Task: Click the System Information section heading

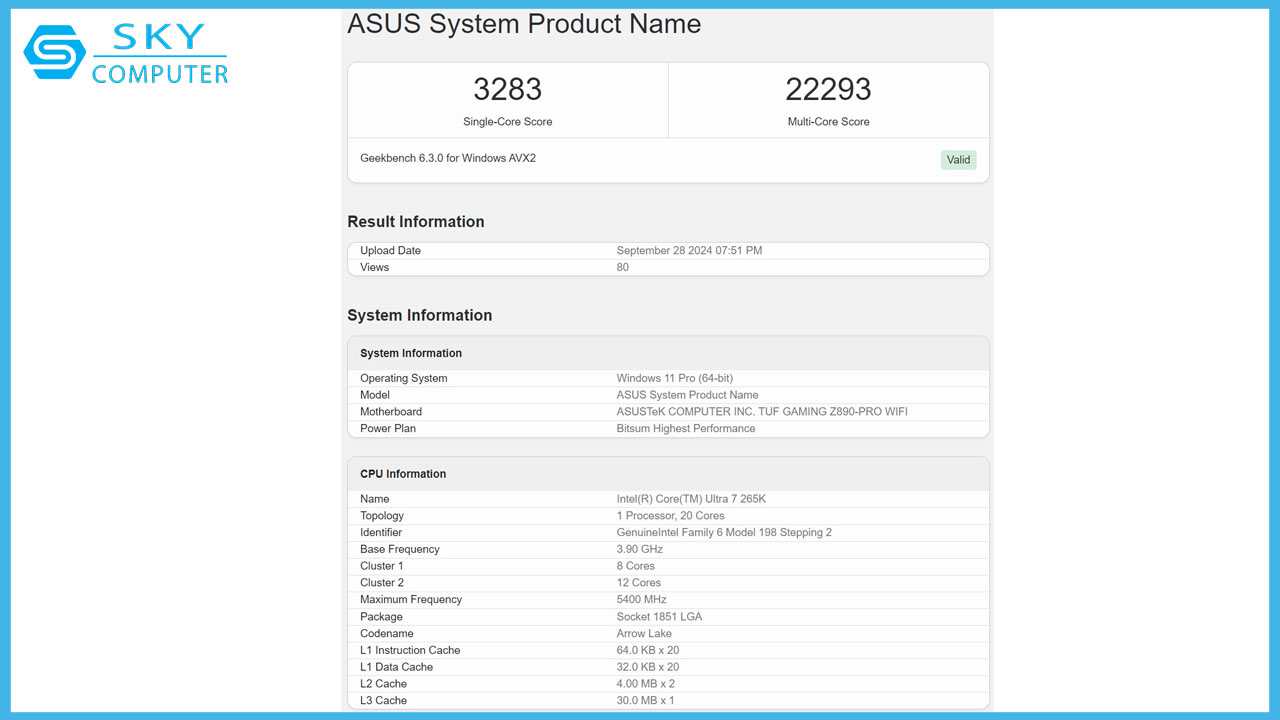Action: 420,316
